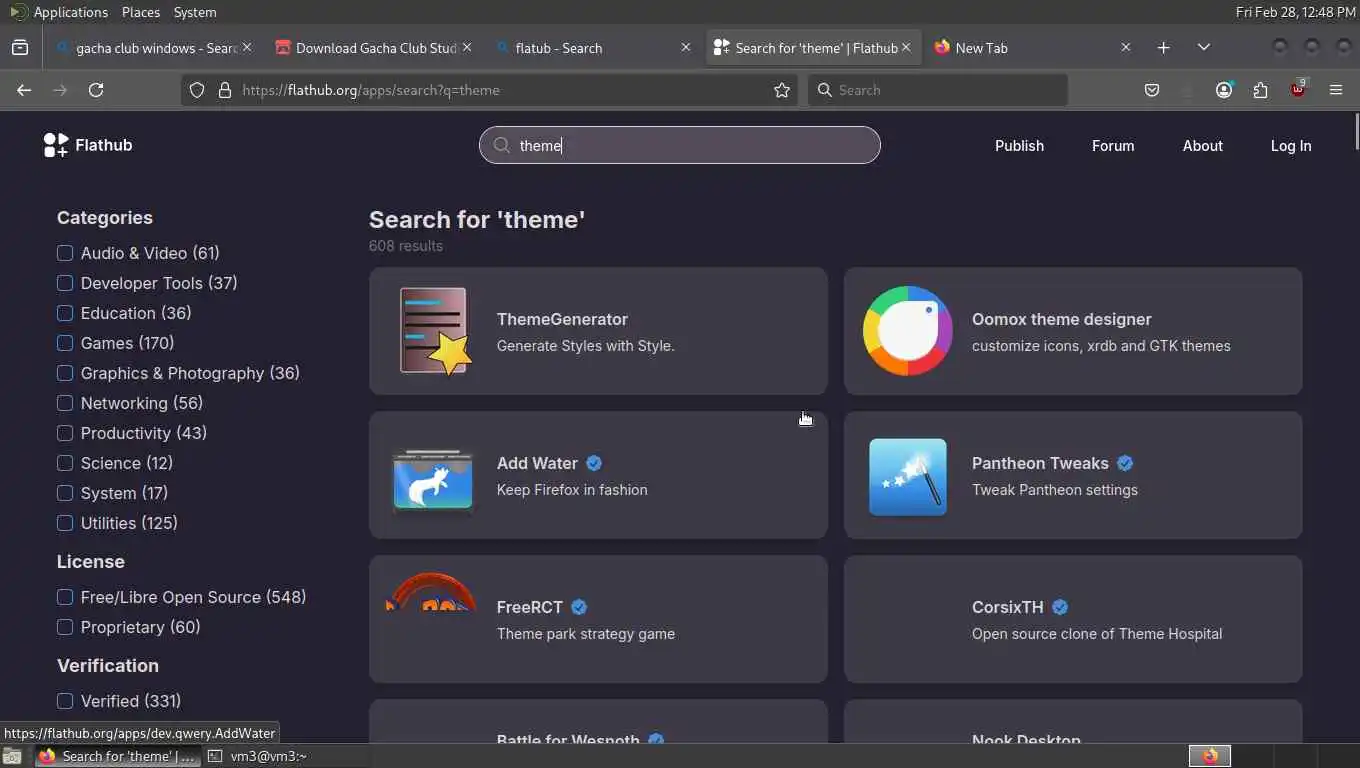Check Audio & Video category
1360x768 pixels.
[x=65, y=253]
